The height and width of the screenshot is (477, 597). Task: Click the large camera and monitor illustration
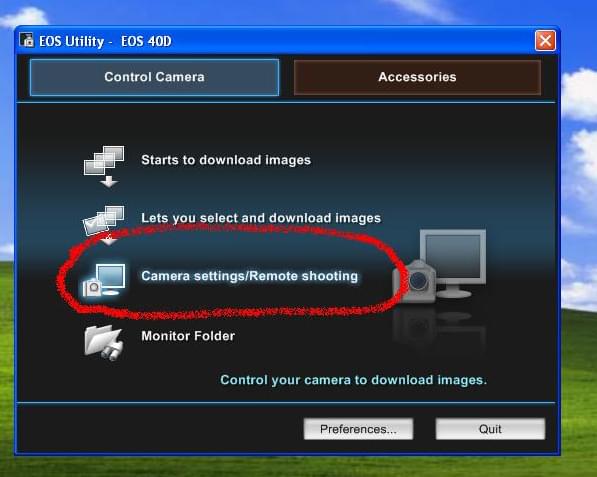[439, 266]
